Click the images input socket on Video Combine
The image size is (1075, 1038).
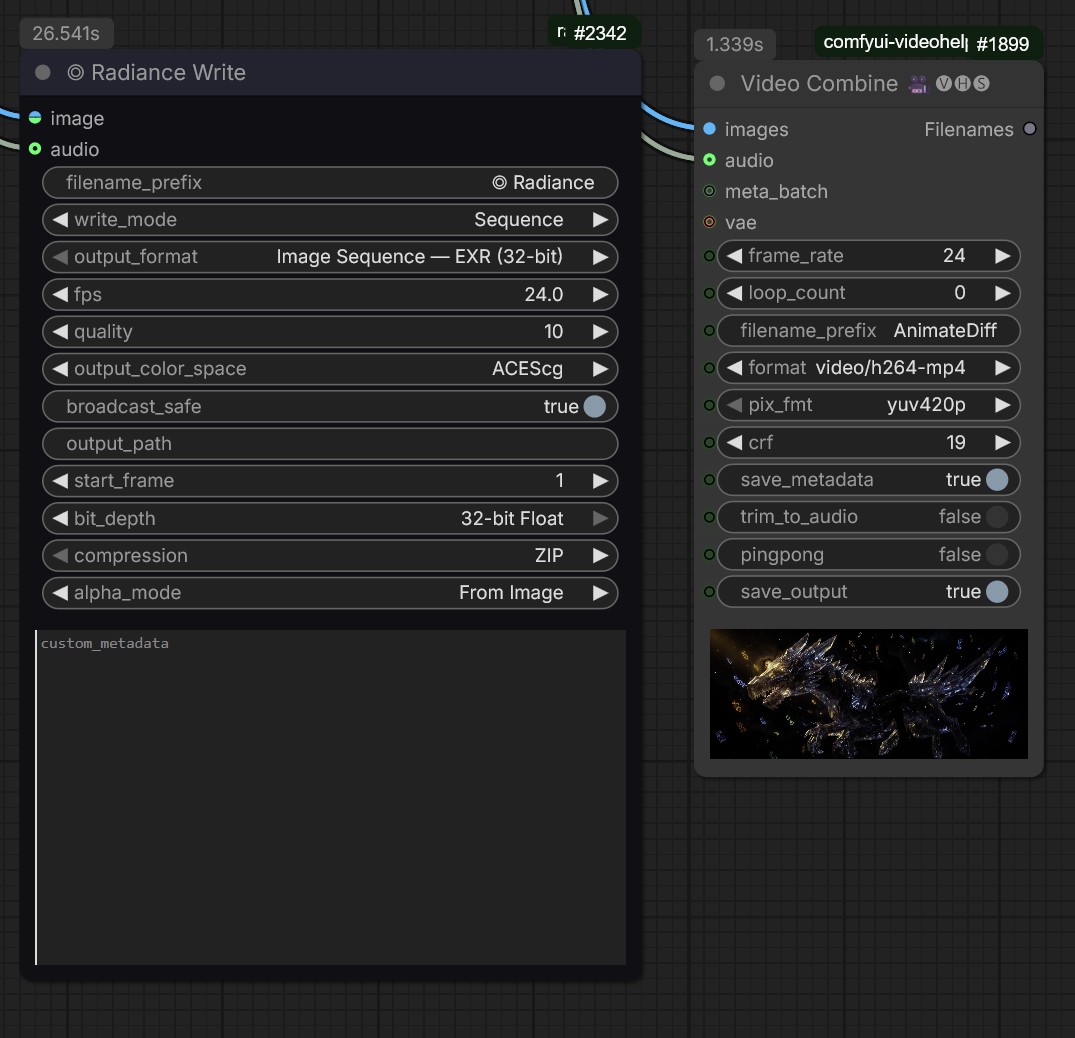[710, 129]
